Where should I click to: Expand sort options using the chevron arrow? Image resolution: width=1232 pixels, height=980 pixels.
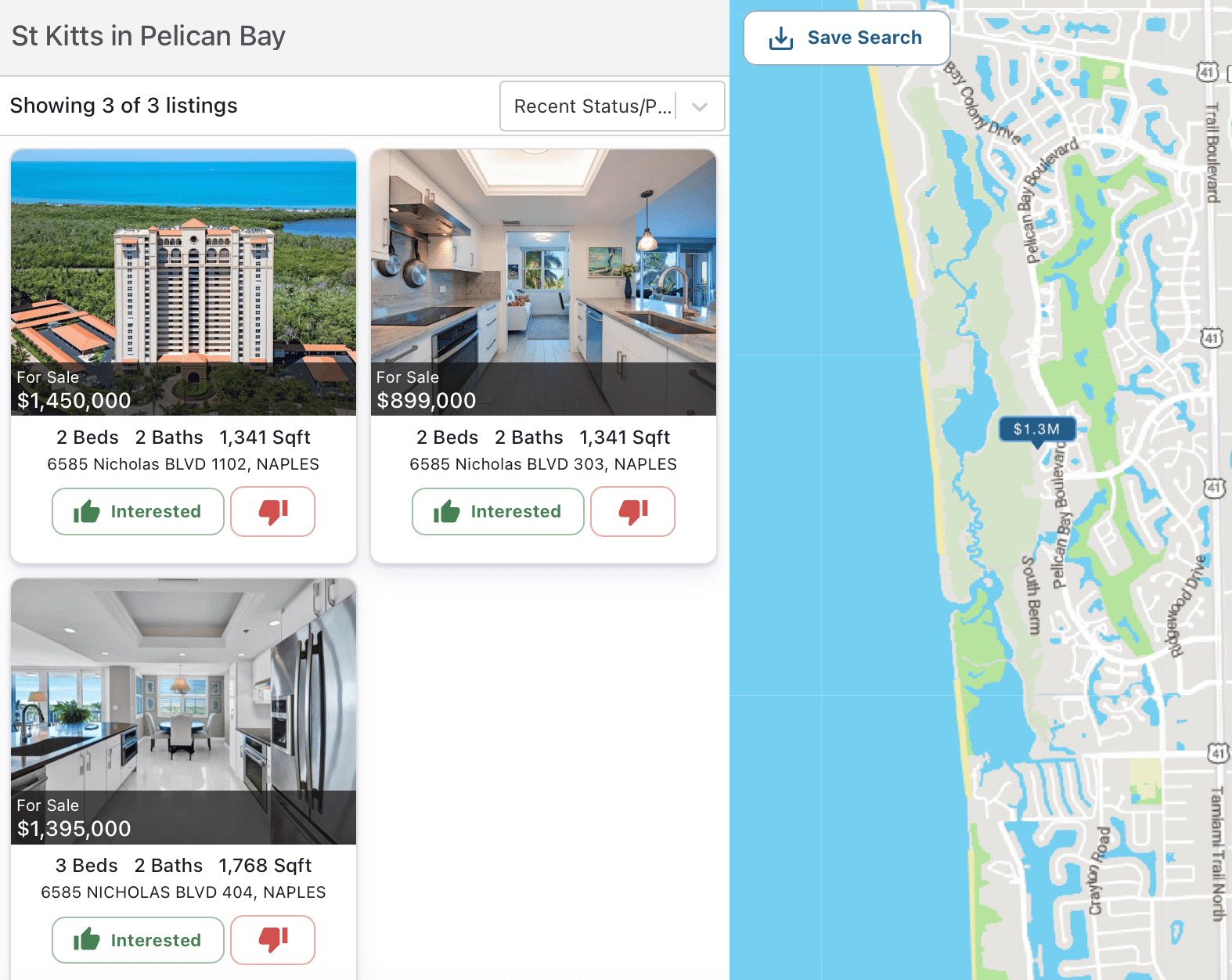700,106
